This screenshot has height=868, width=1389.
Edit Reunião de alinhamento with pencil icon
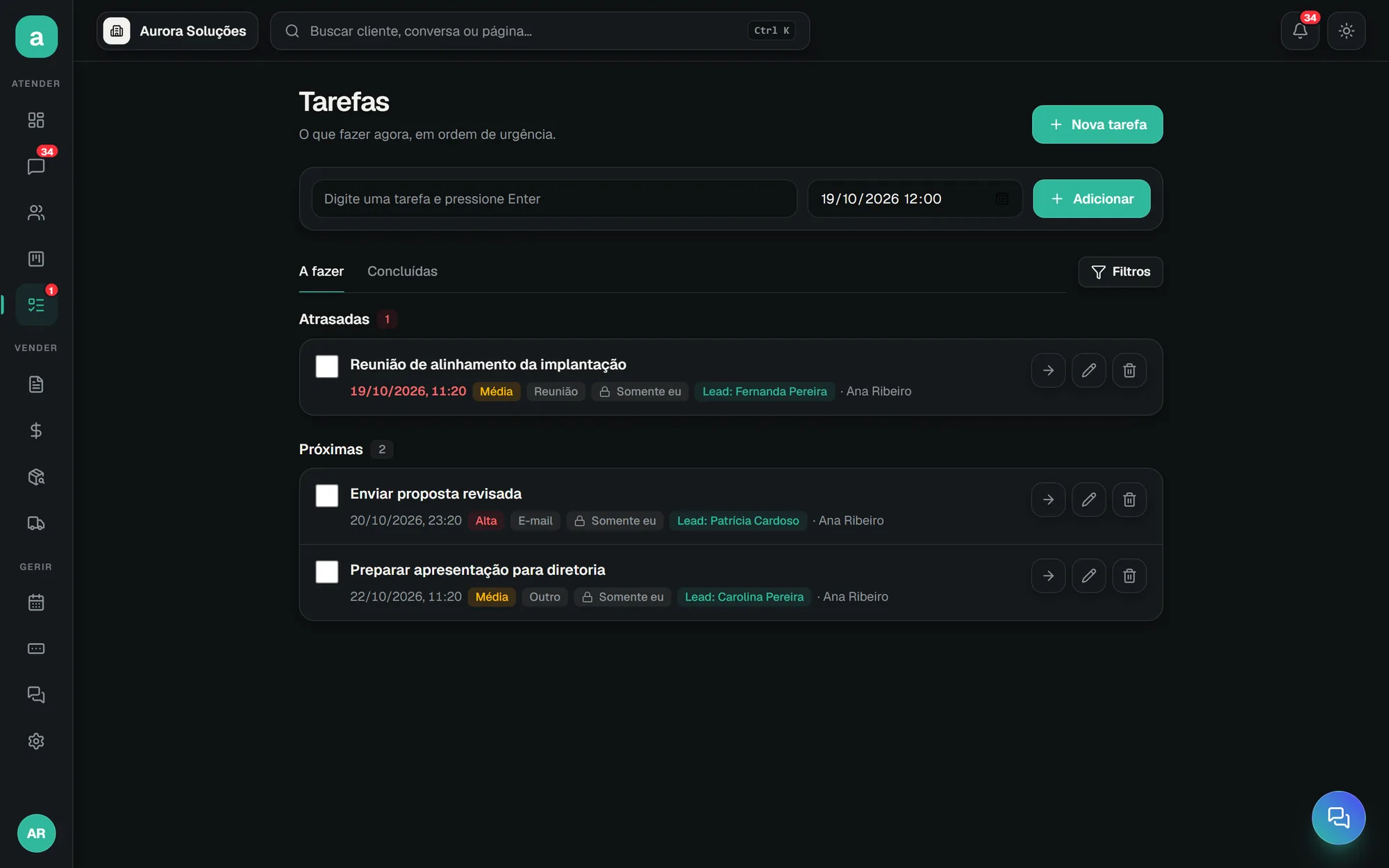click(1089, 370)
